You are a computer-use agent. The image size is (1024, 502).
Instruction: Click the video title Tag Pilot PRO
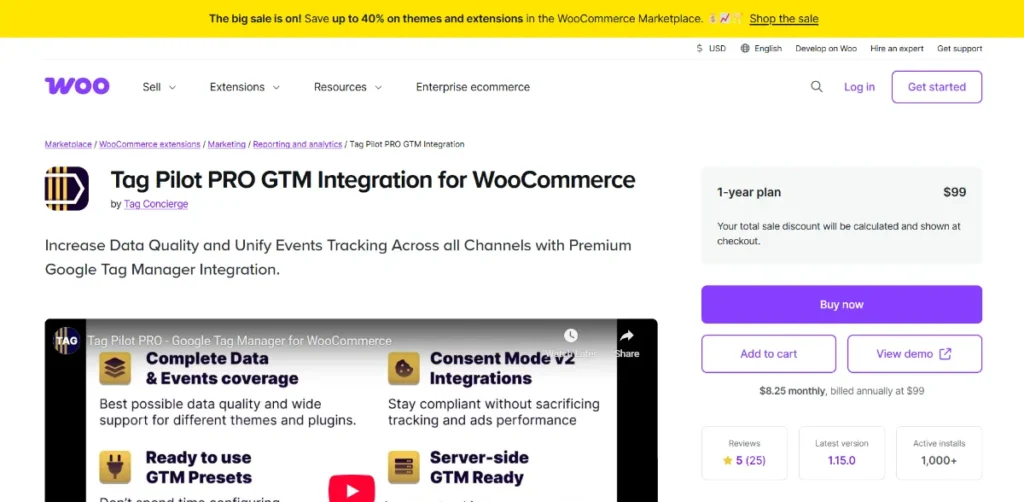click(x=239, y=341)
